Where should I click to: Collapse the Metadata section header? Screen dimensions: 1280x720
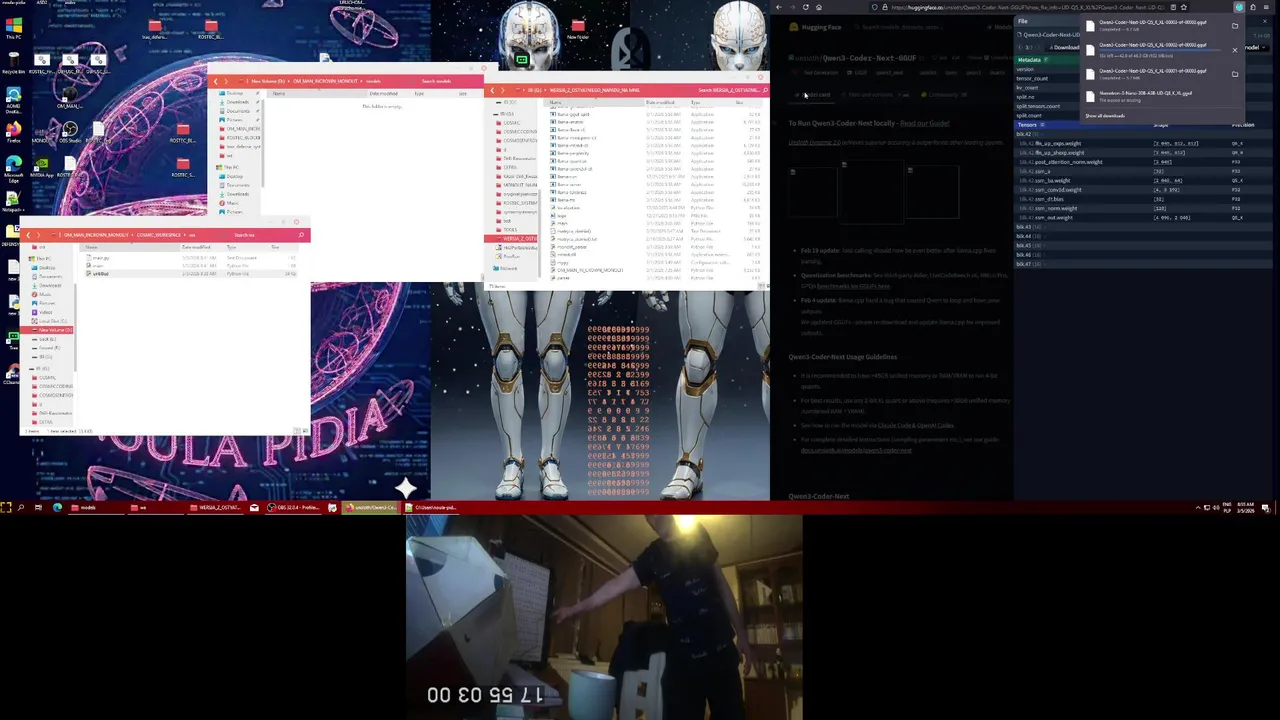point(1033,60)
